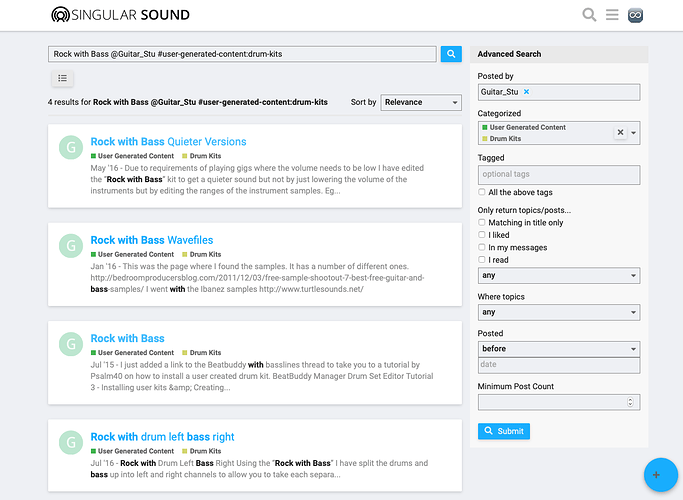Remove Guitar_Stu from Posted by field
Viewport: 683px width, 500px height.
(526, 92)
